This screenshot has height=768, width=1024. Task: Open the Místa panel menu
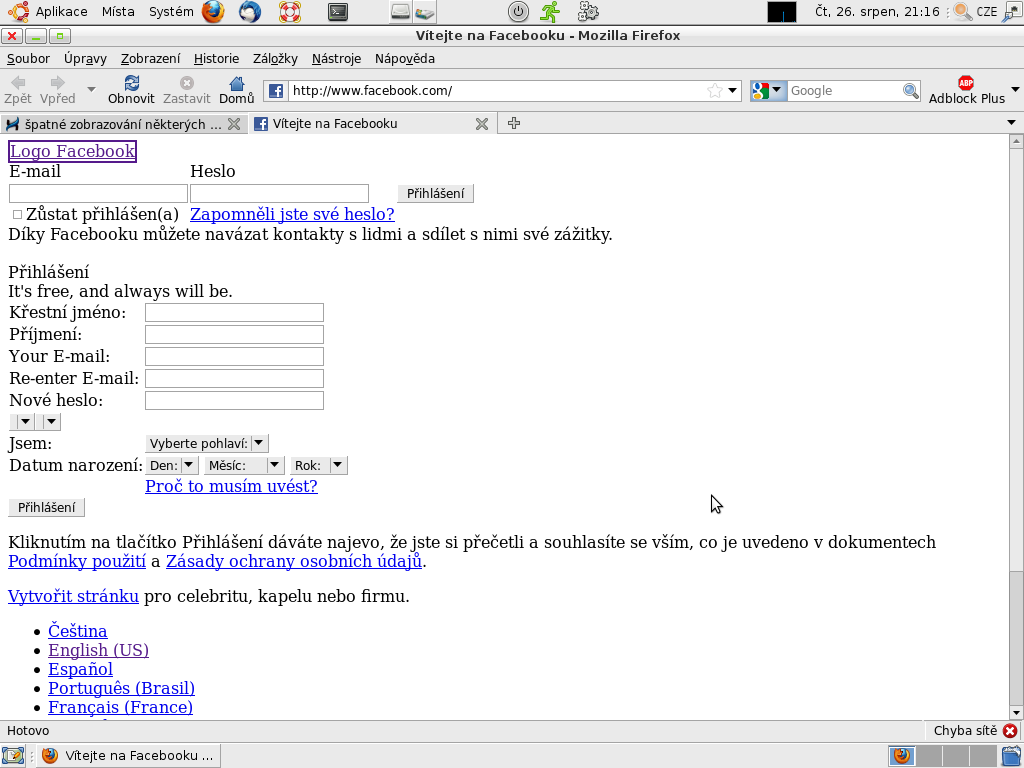coord(118,12)
